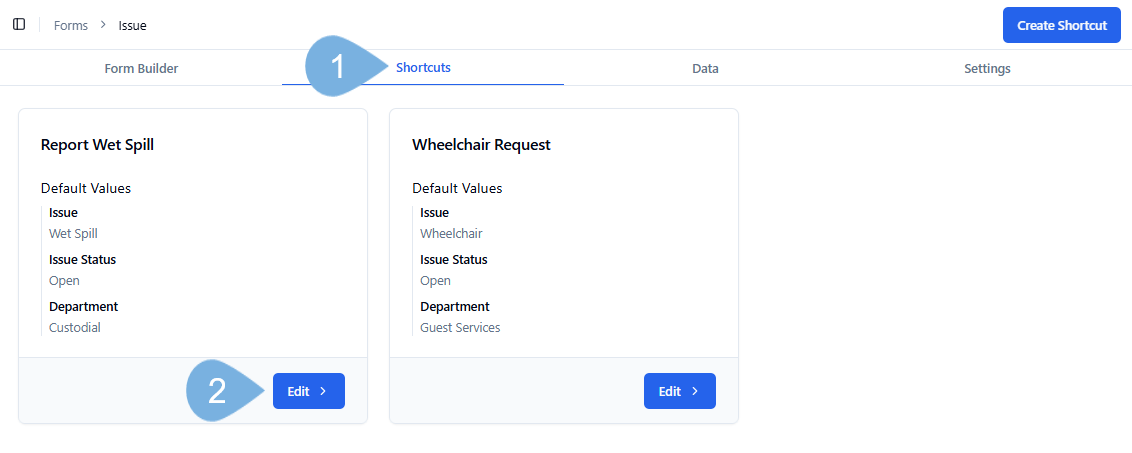The width and height of the screenshot is (1132, 453).
Task: Click the numbered step marker 2
Action: click(218, 391)
